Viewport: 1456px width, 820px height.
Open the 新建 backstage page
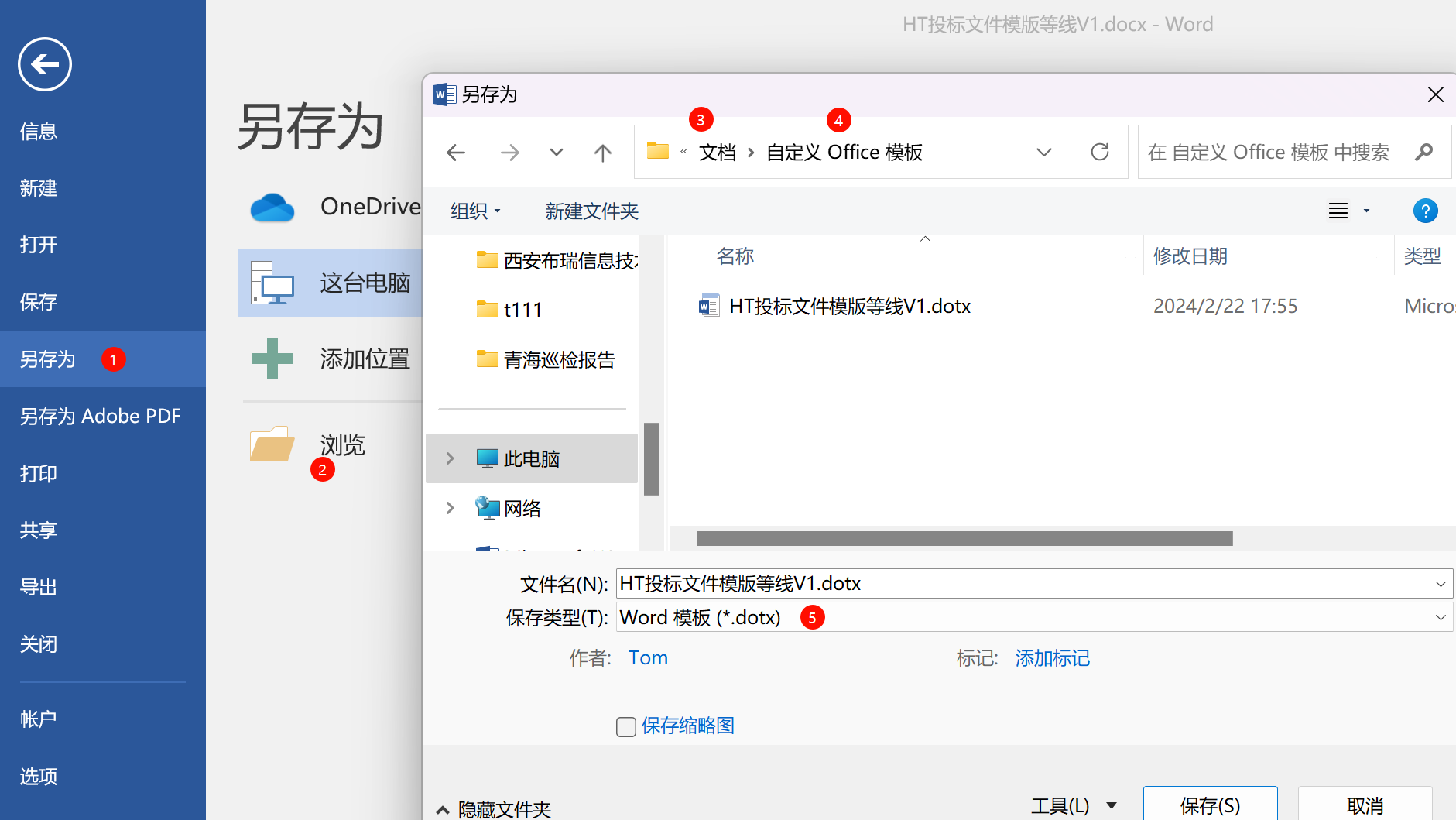tap(39, 188)
